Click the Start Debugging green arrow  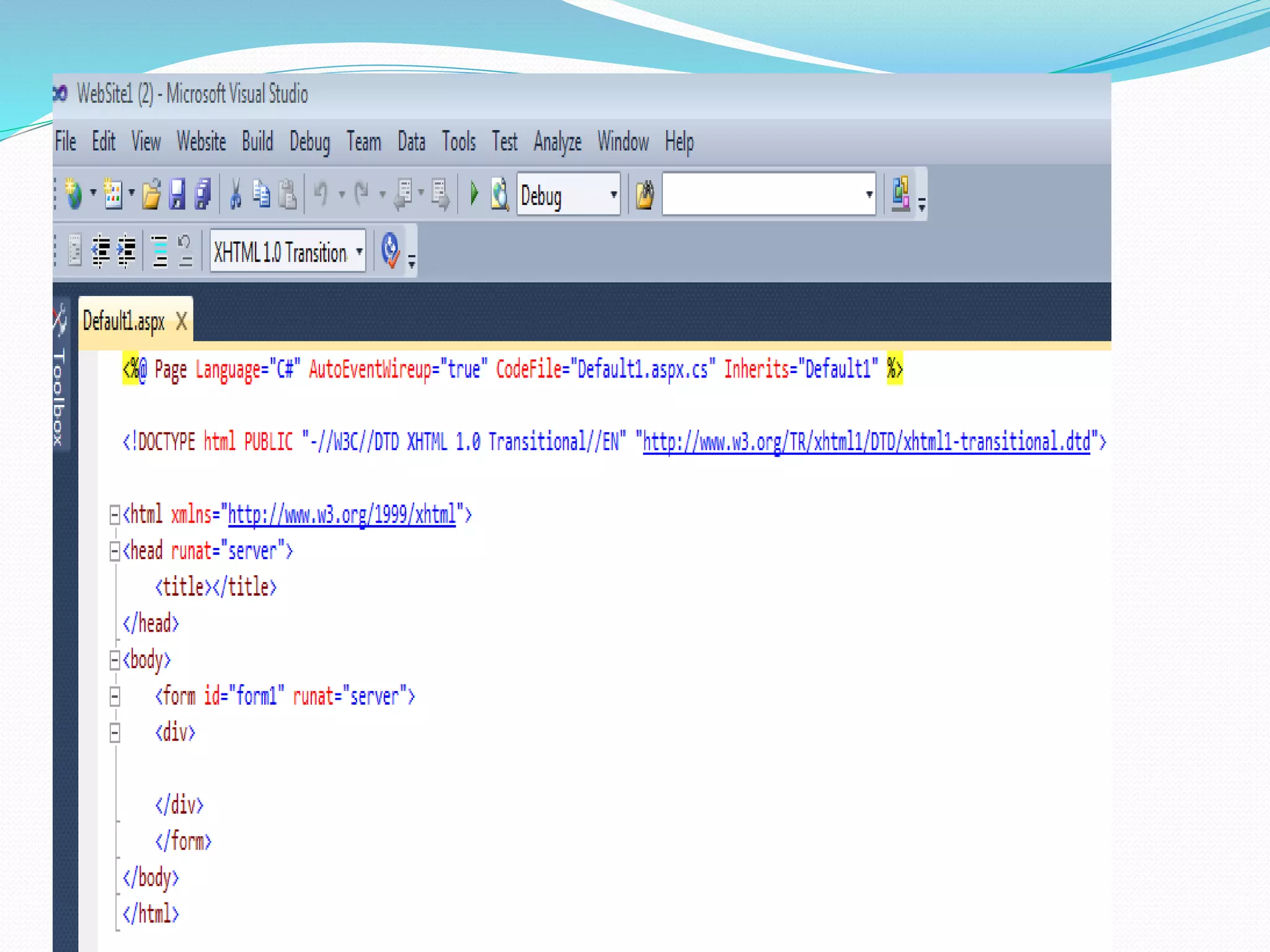(x=474, y=194)
